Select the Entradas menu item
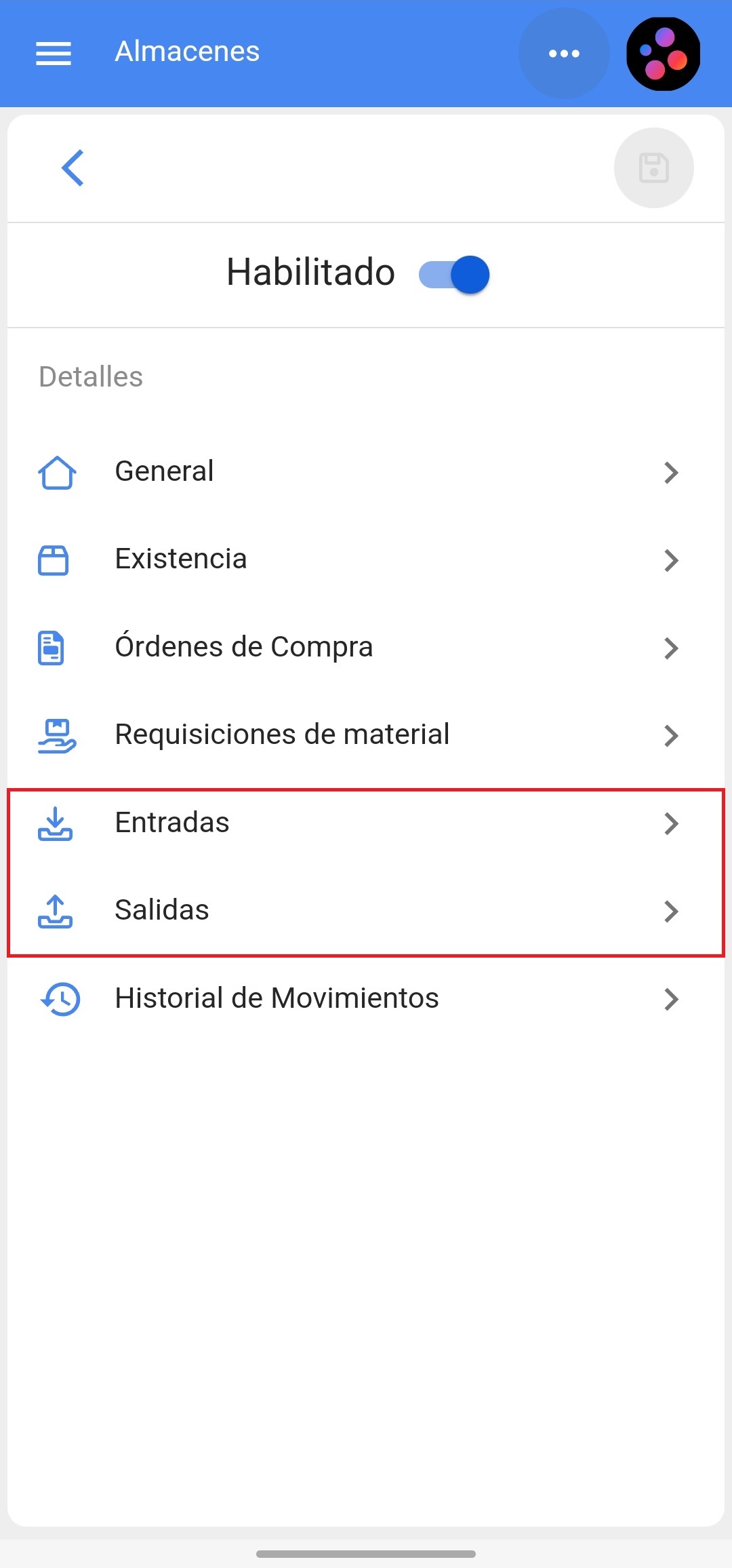This screenshot has height=1568, width=732. tap(172, 823)
